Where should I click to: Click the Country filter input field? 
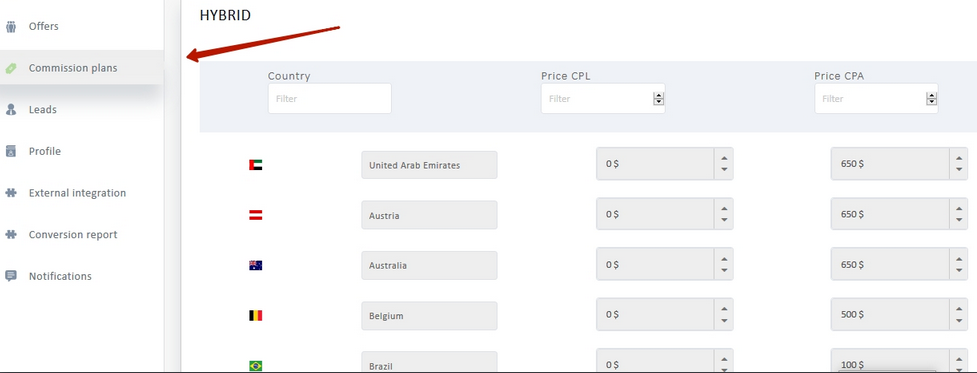pos(330,98)
